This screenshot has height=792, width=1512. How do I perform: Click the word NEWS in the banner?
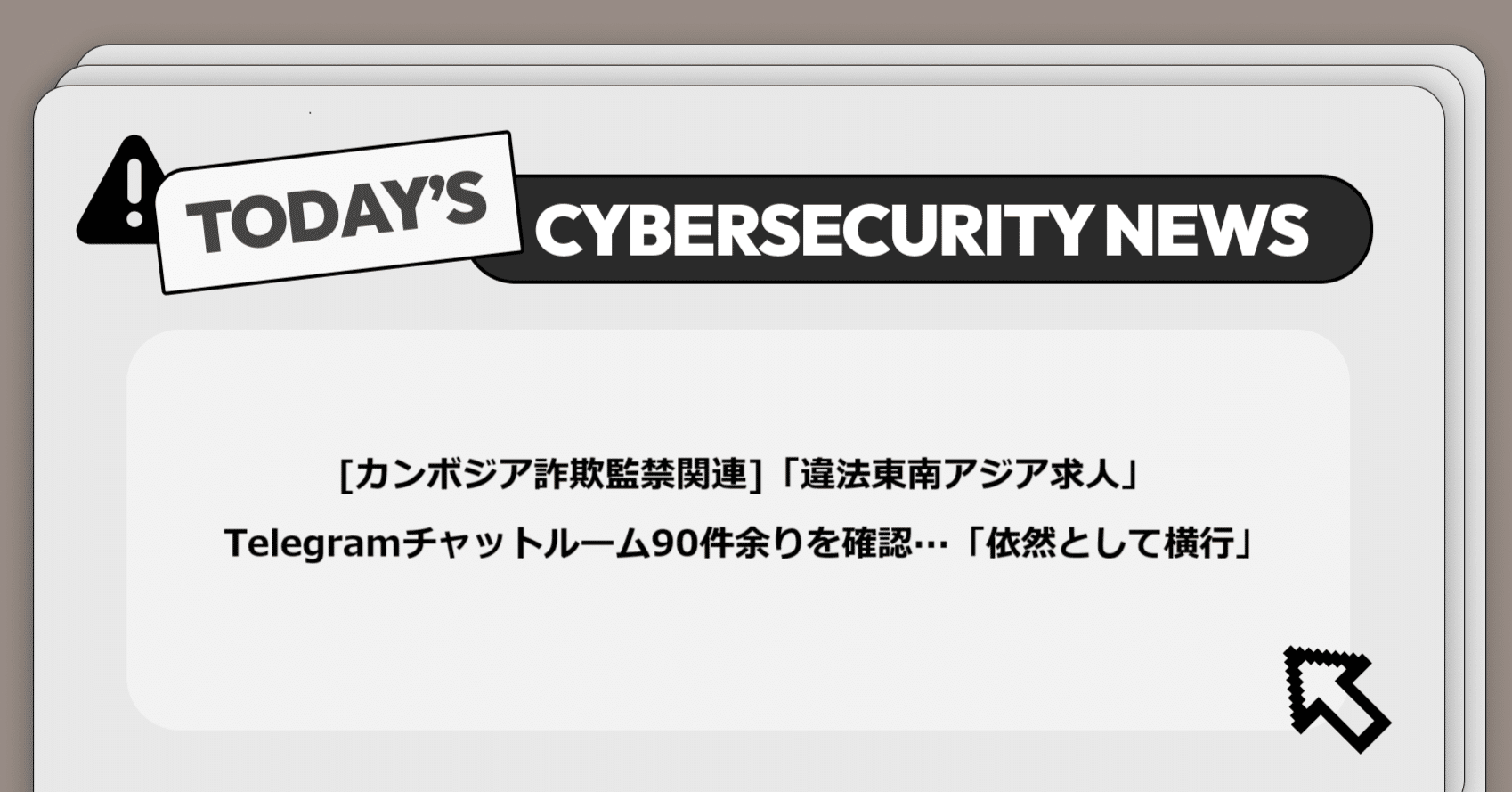[x=1206, y=231]
